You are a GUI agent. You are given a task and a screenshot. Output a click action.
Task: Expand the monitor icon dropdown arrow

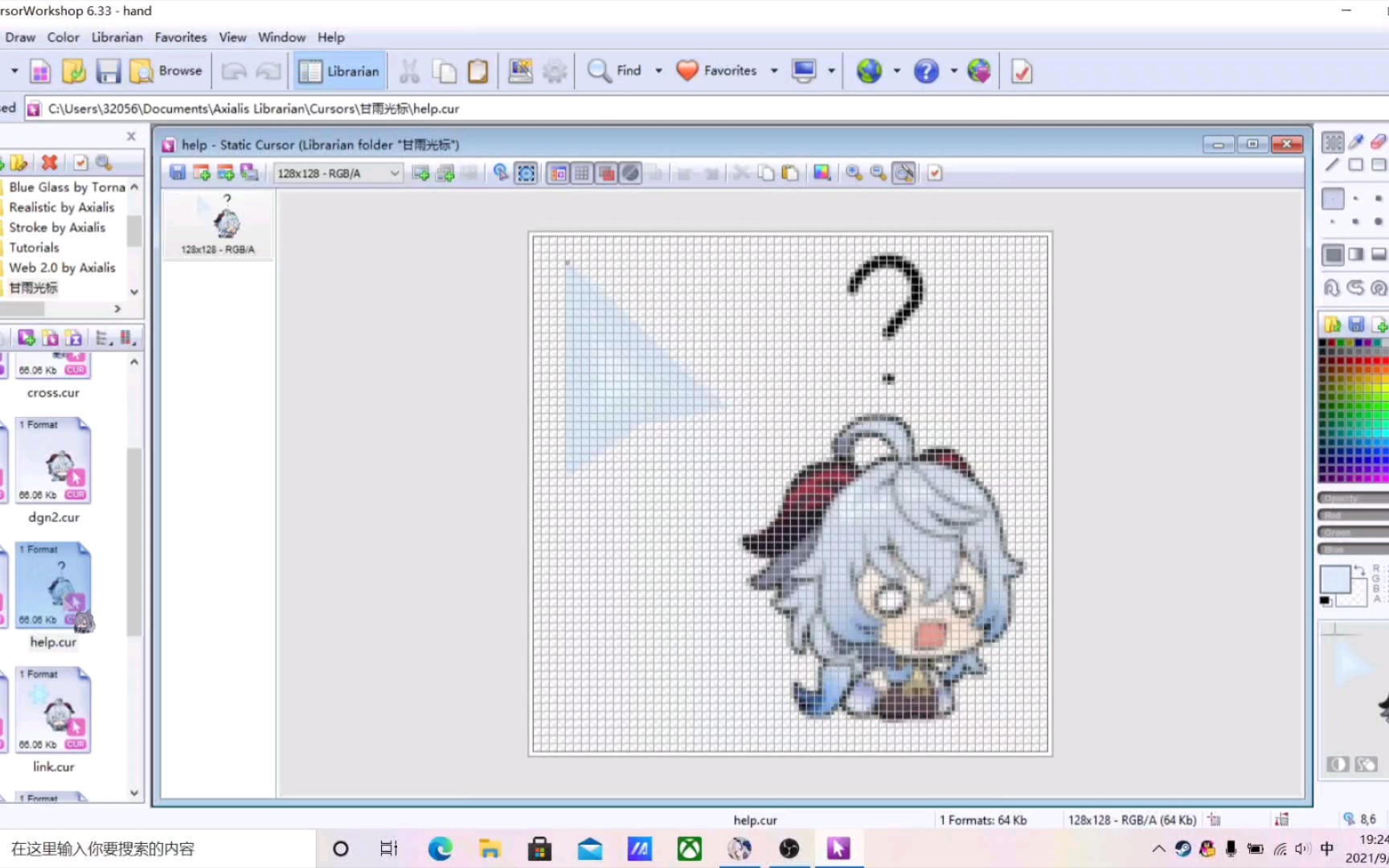[x=831, y=71]
